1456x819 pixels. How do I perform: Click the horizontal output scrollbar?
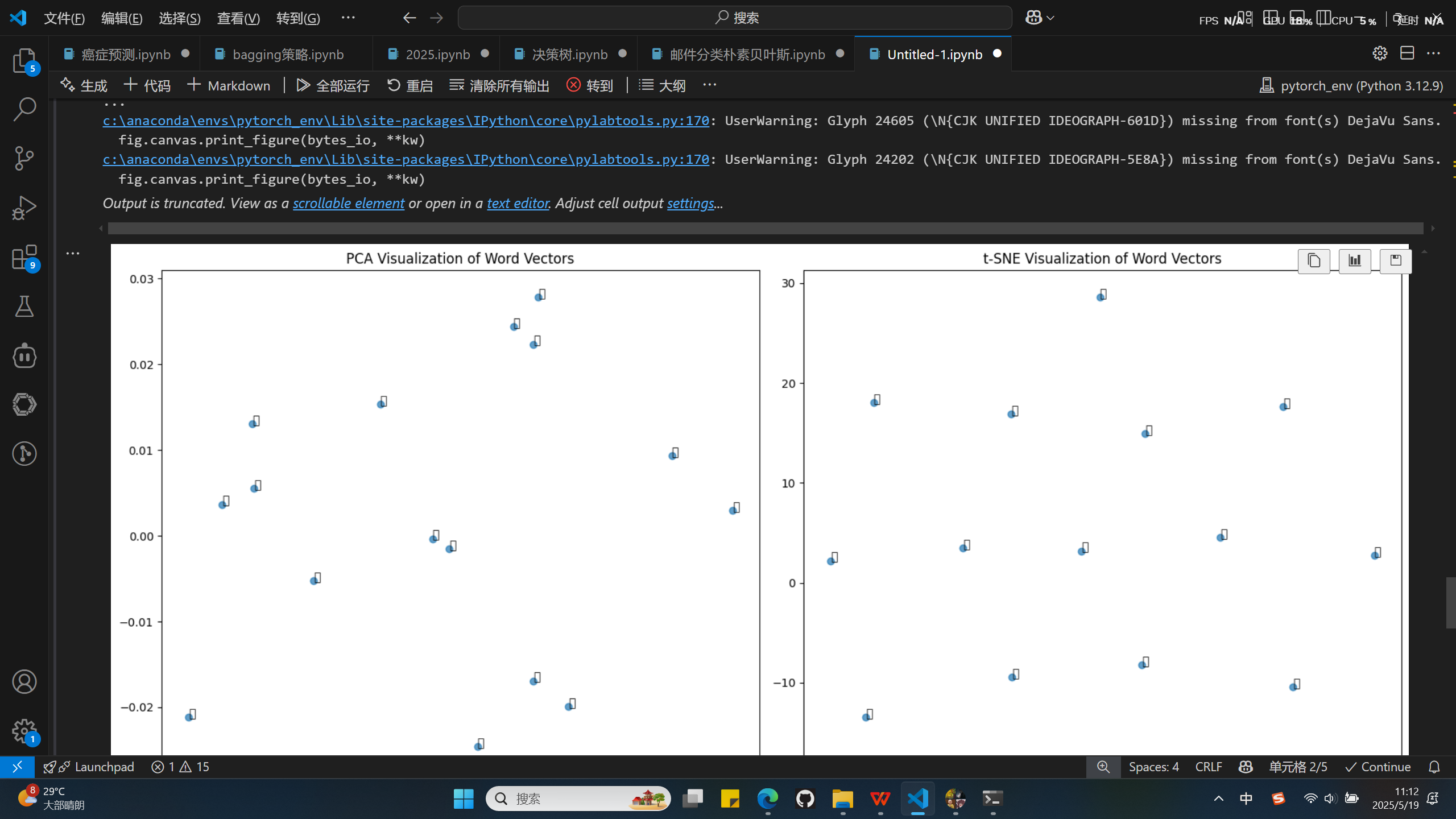[765, 228]
